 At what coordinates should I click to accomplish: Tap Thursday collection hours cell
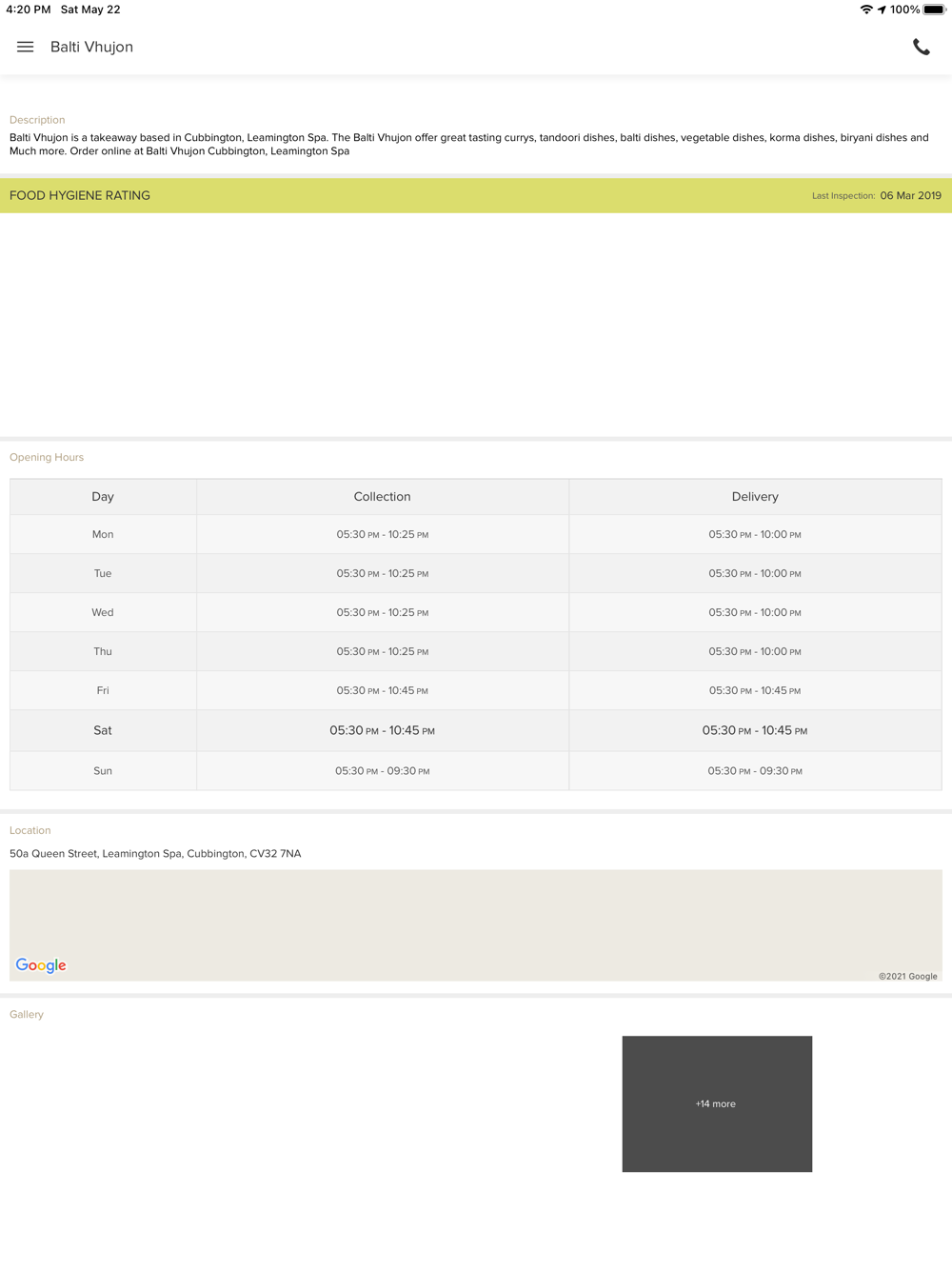pyautogui.click(x=383, y=652)
